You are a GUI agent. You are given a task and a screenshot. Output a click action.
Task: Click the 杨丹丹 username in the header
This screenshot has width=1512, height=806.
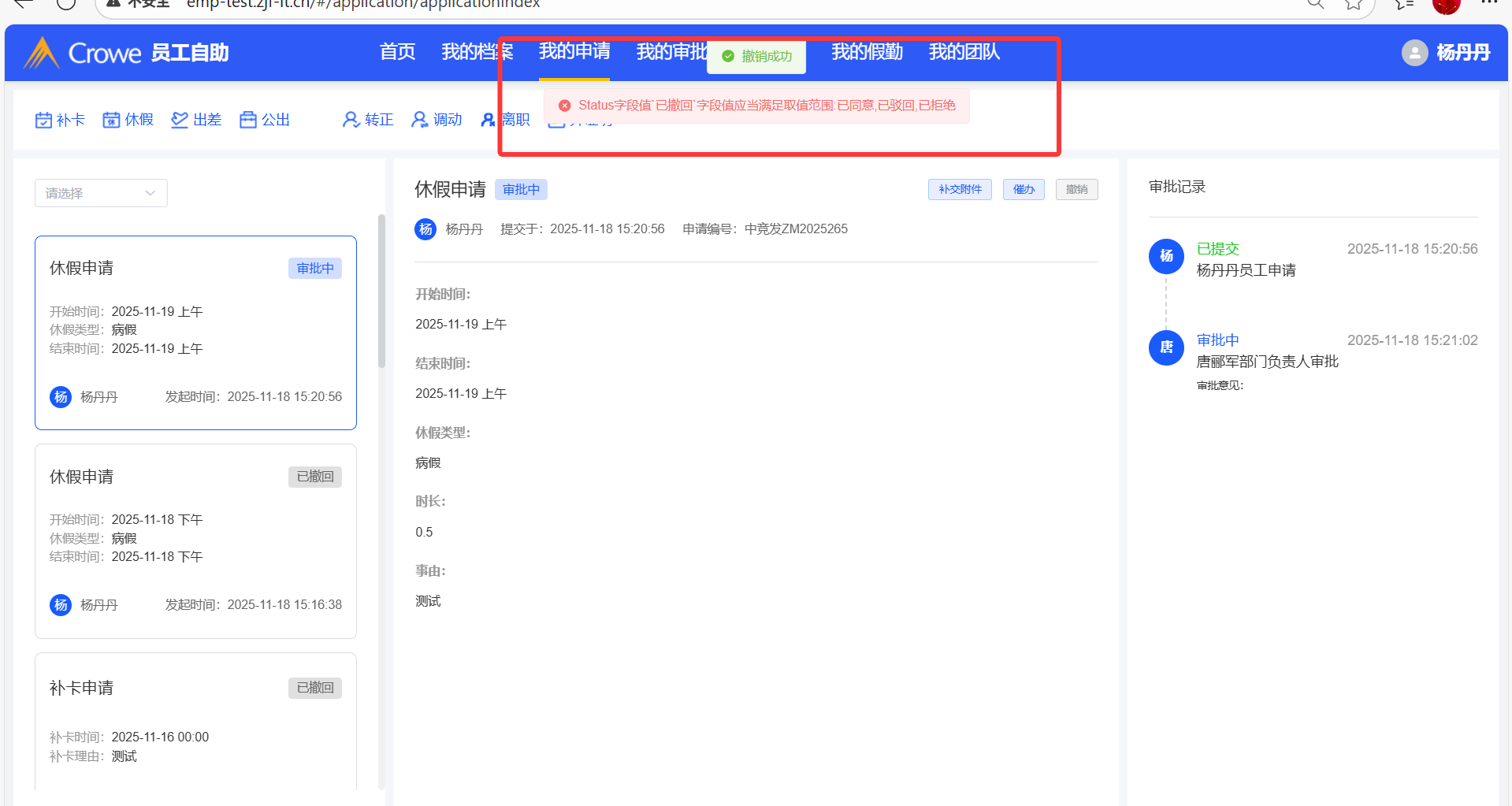click(1463, 53)
